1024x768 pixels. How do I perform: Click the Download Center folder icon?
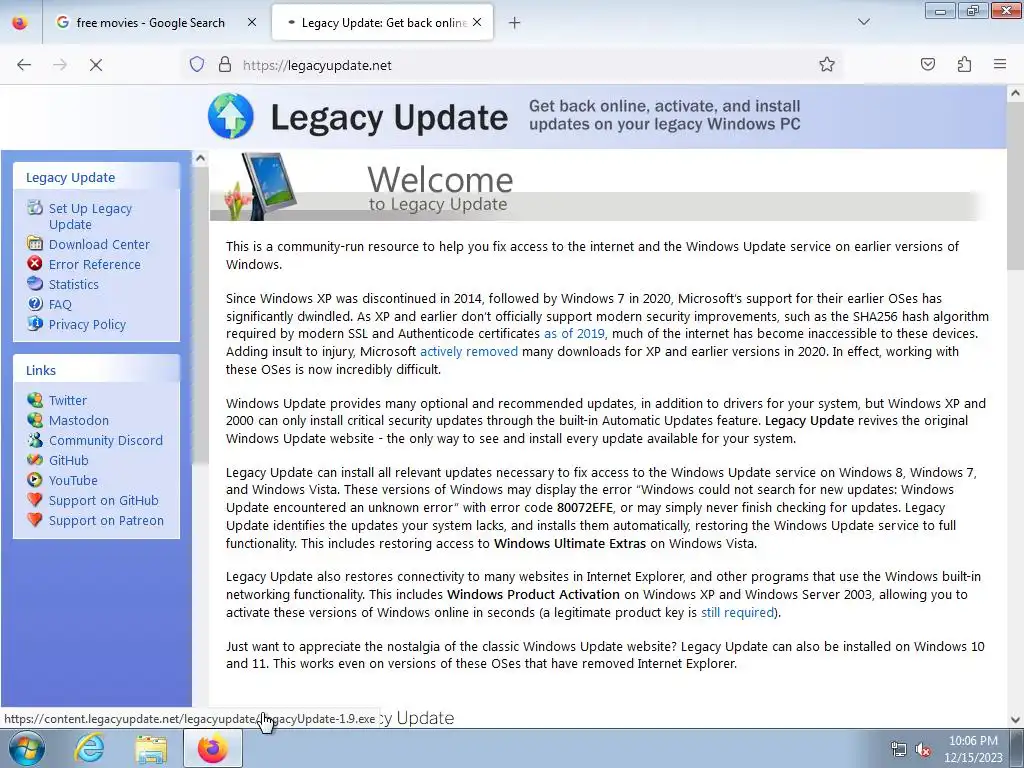pyautogui.click(x=35, y=244)
